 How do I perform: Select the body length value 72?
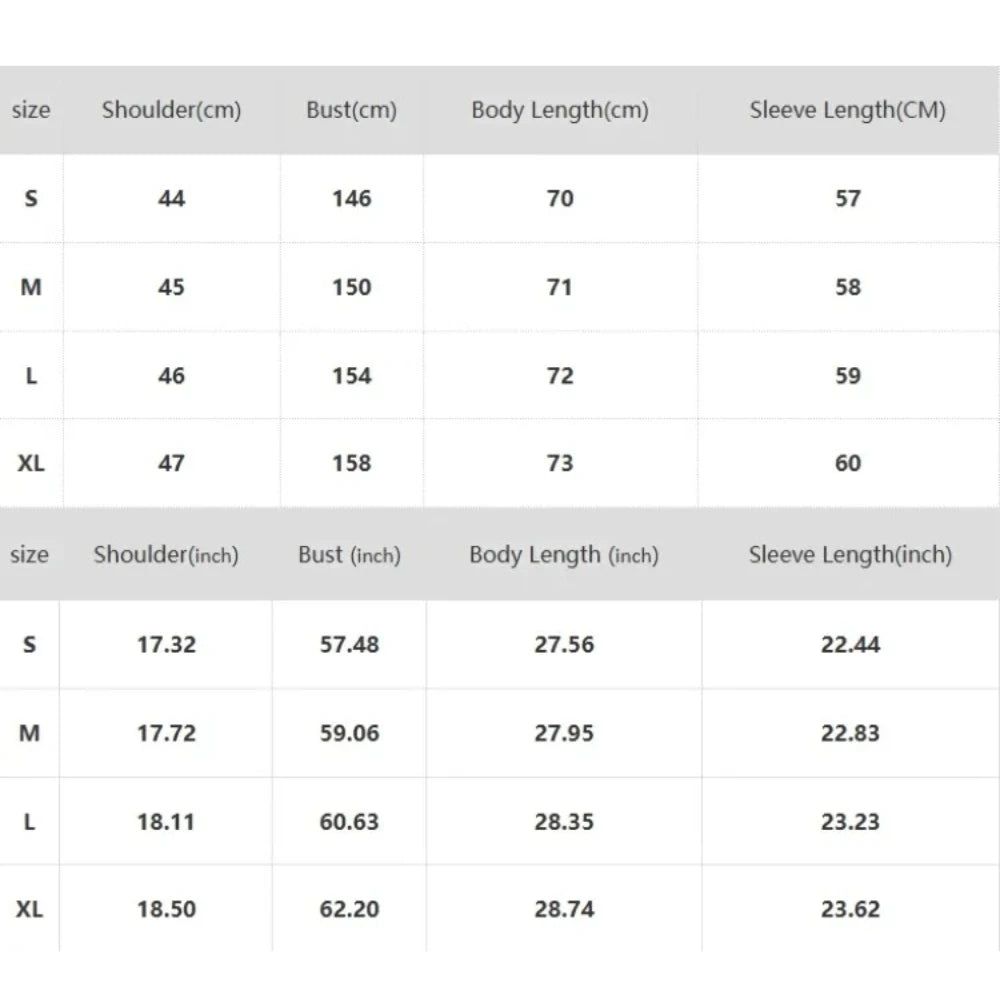(x=560, y=376)
